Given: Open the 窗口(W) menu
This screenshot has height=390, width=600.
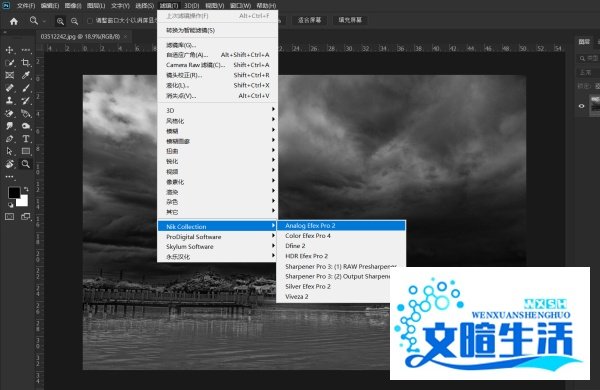Looking at the screenshot, I should (x=240, y=6).
